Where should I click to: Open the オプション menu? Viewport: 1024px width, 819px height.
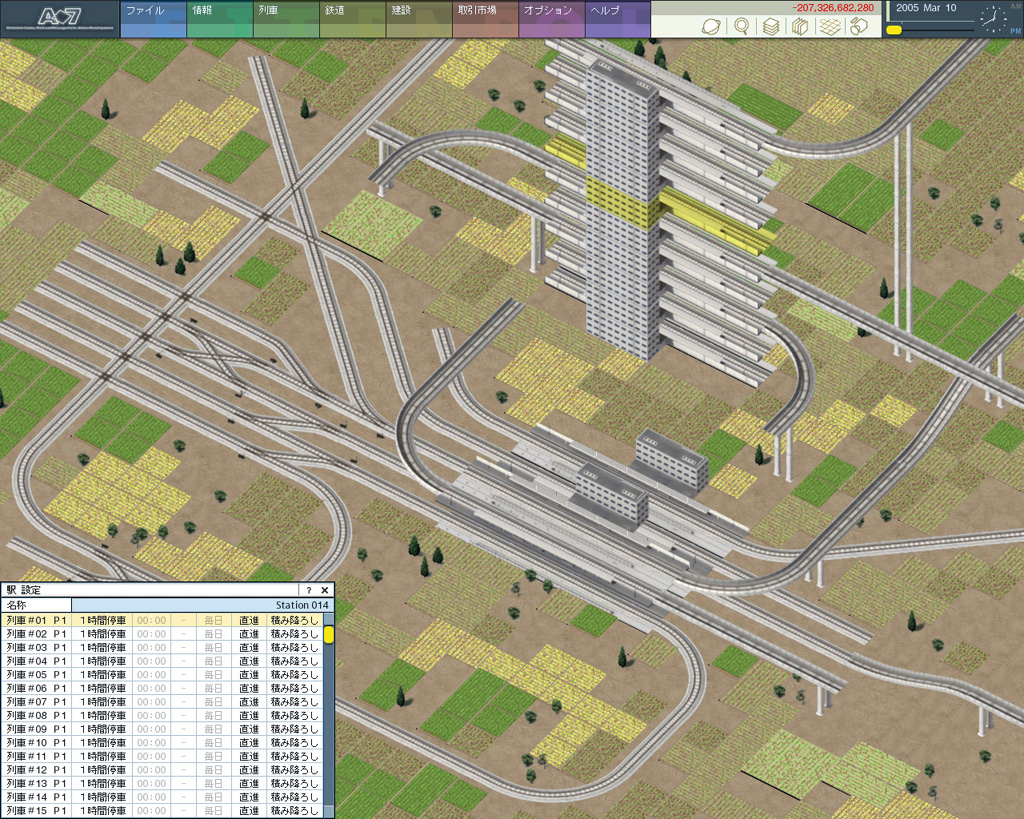[552, 19]
